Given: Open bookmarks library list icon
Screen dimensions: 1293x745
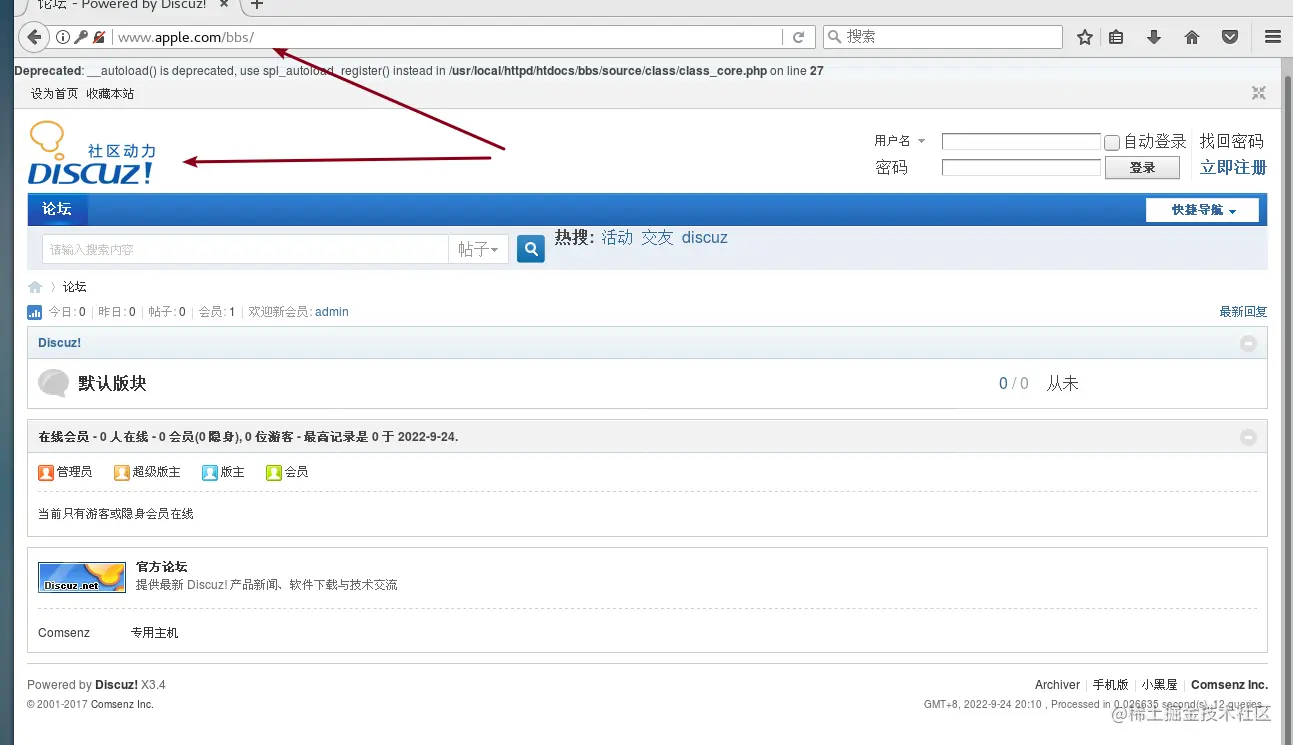Looking at the screenshot, I should (x=1117, y=37).
